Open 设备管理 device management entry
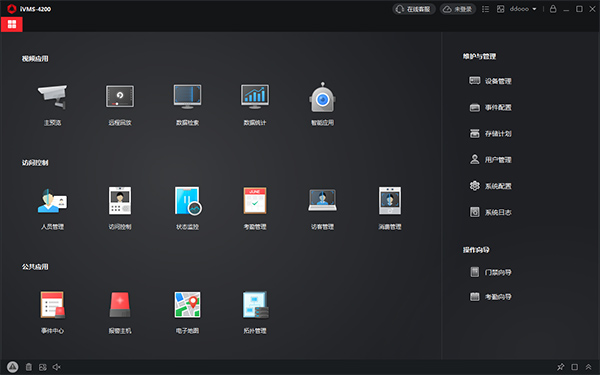The image size is (600, 375). tap(490, 81)
